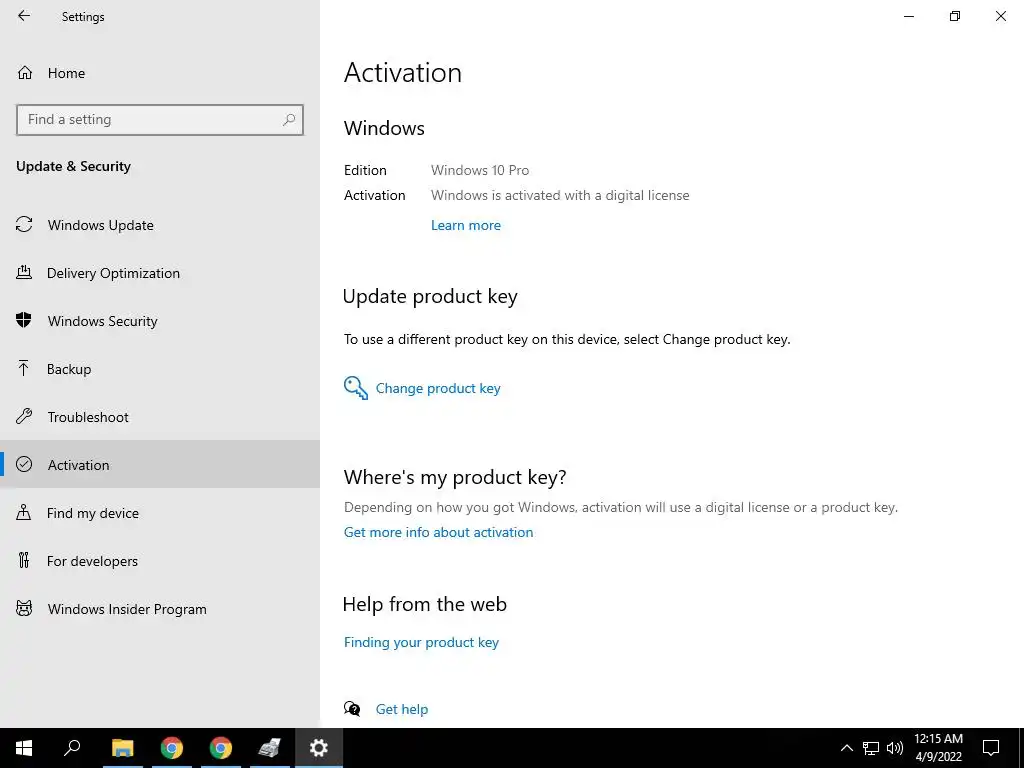1024x768 pixels.
Task: Click Change product key link
Action: point(438,389)
